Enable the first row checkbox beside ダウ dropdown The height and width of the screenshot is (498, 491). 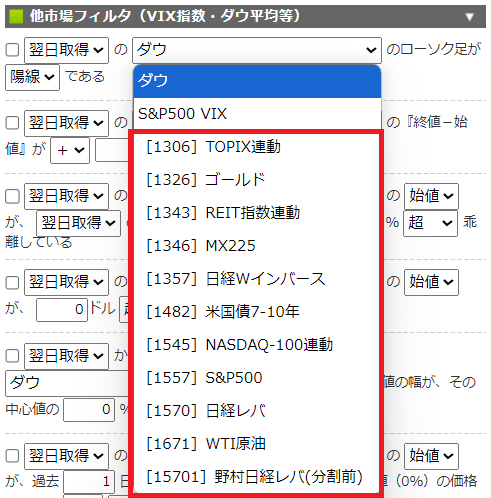(x=12, y=50)
